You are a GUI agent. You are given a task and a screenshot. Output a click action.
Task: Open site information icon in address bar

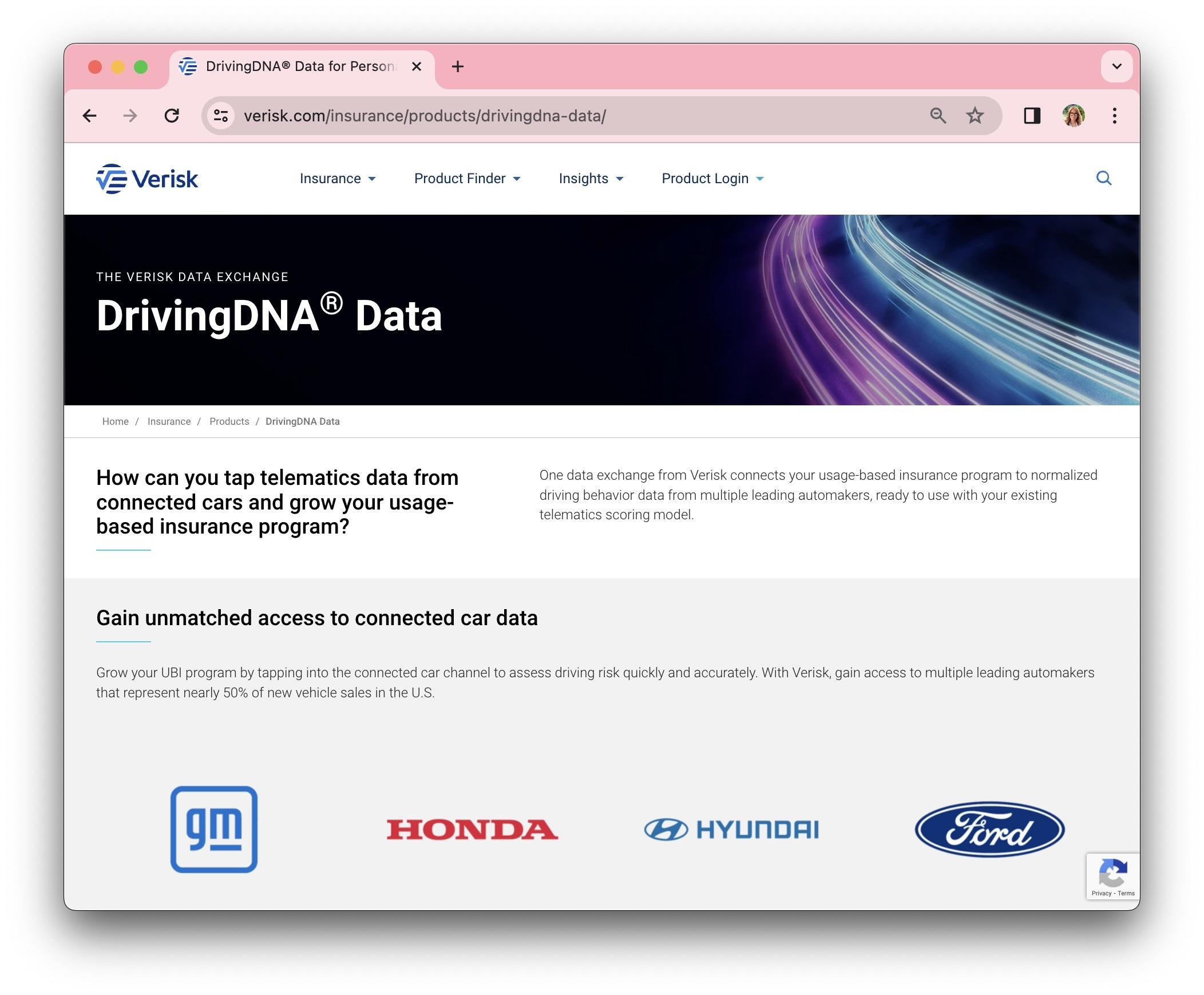coord(221,116)
